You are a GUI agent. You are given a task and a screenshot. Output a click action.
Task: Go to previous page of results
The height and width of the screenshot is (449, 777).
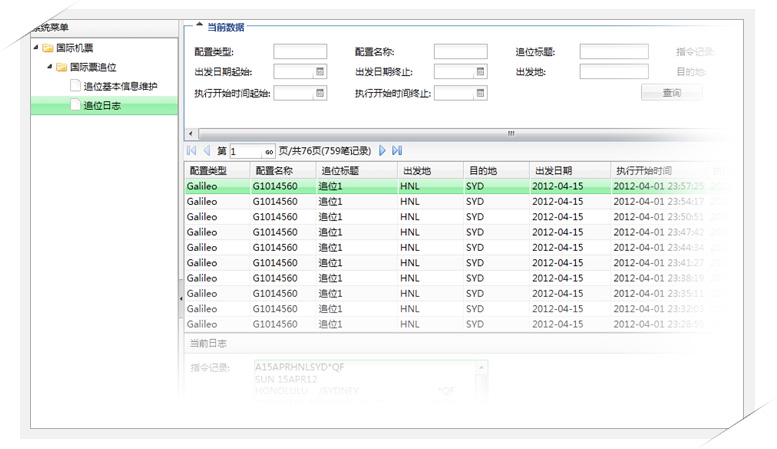click(x=207, y=151)
